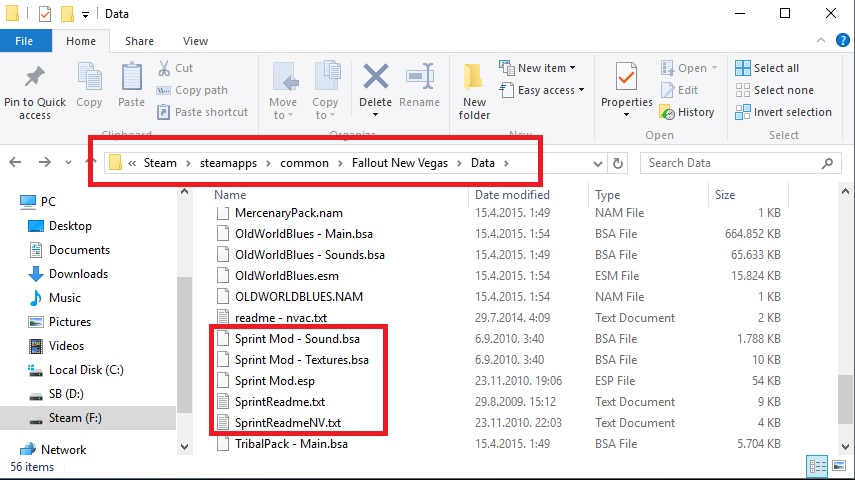The height and width of the screenshot is (480, 855).
Task: Switch to Details view icon
Action: click(x=817, y=466)
